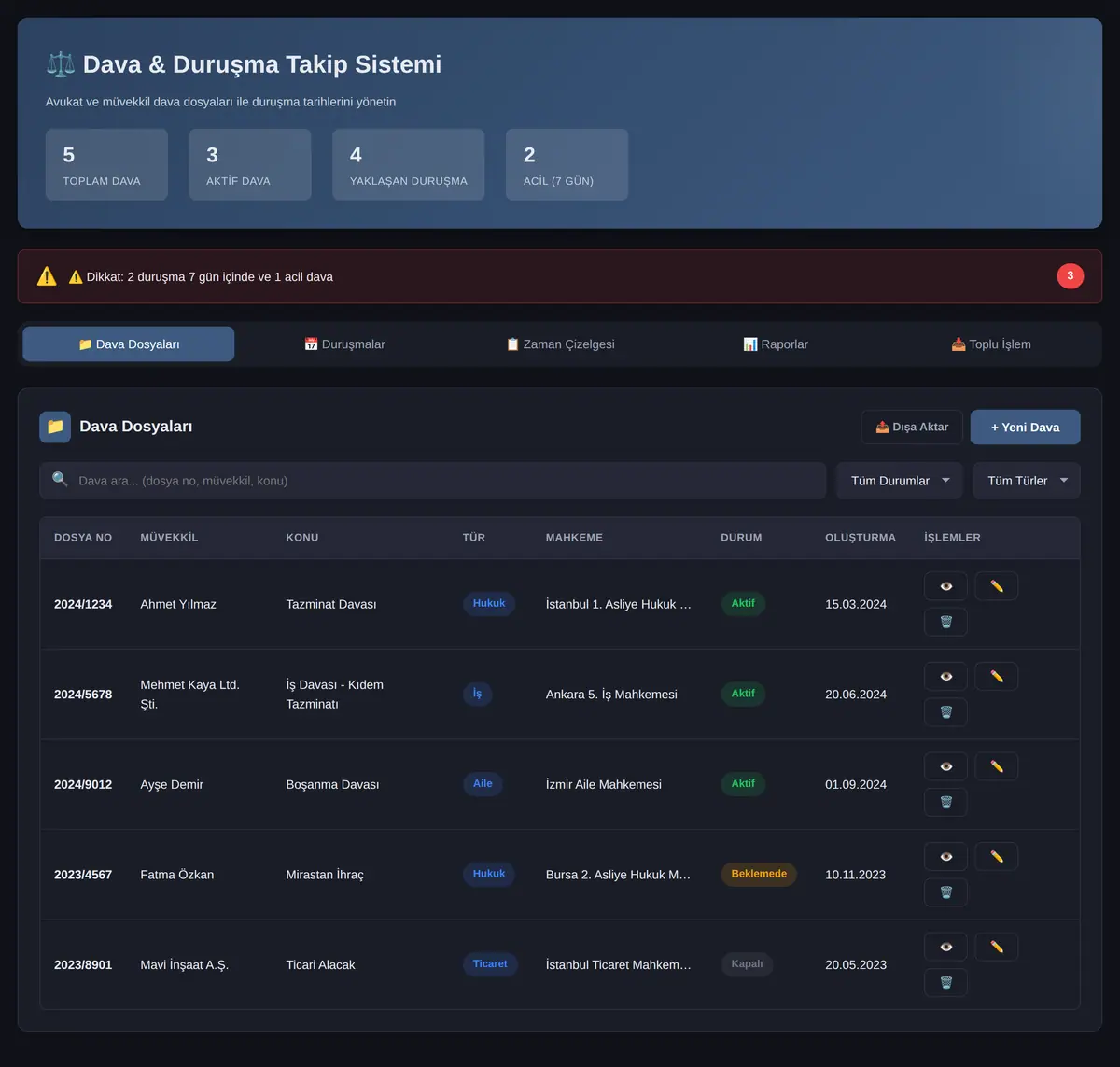Focus the Dava ara search field
Image resolution: width=1120 pixels, height=1067 pixels.
pyautogui.click(x=433, y=481)
